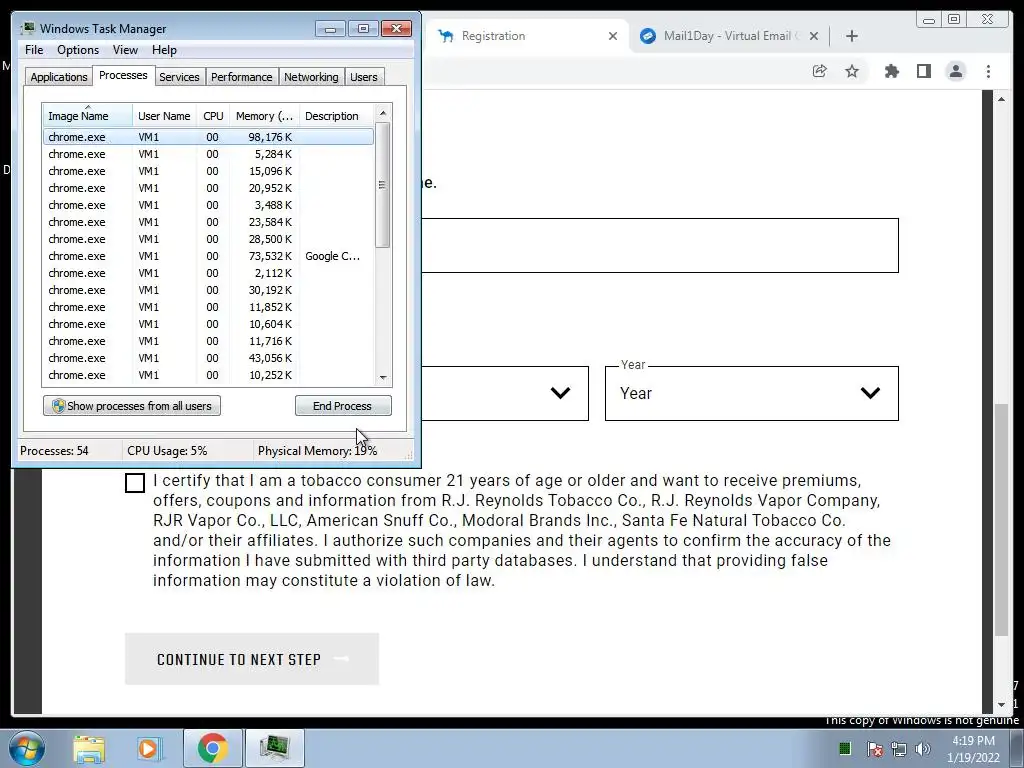Expand the Year dropdown

click(752, 393)
